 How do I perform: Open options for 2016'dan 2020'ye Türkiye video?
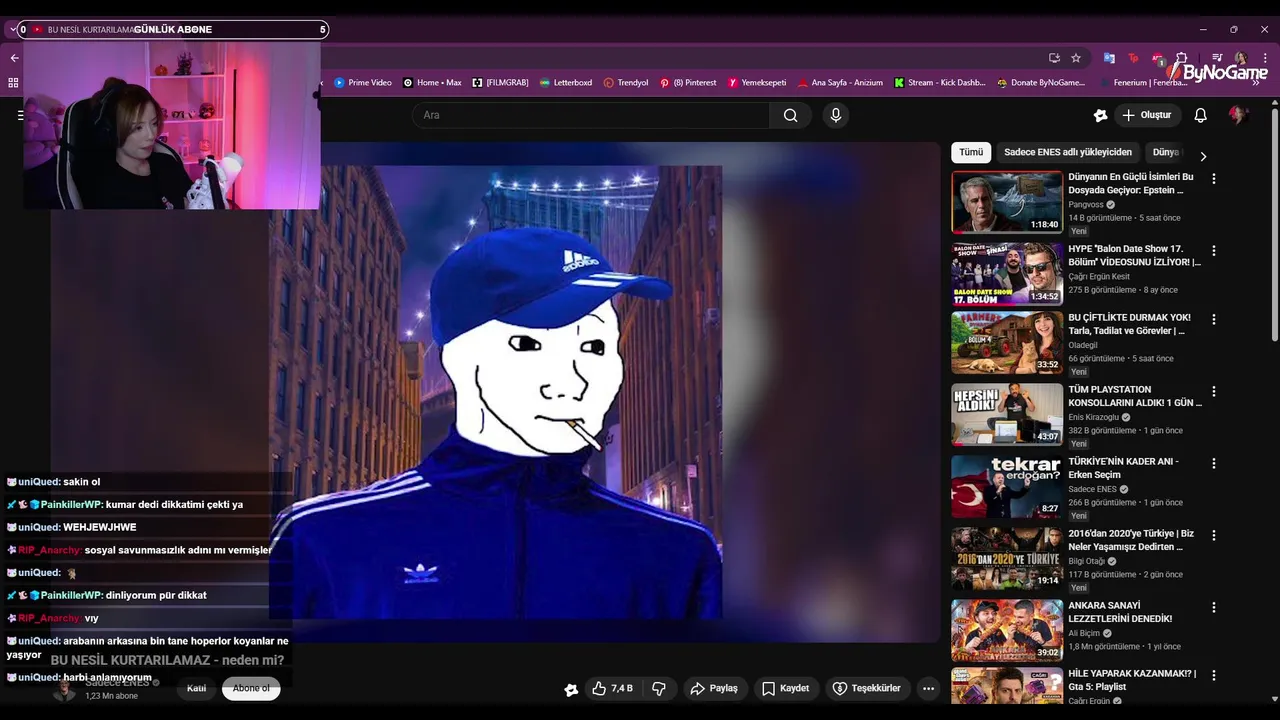tap(1214, 536)
